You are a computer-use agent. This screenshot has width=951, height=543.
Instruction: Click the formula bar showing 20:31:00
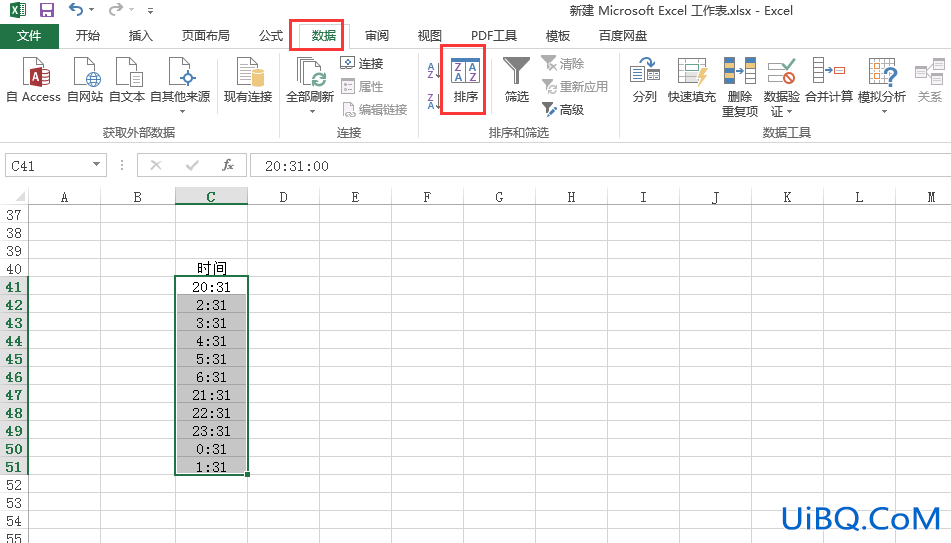600,166
